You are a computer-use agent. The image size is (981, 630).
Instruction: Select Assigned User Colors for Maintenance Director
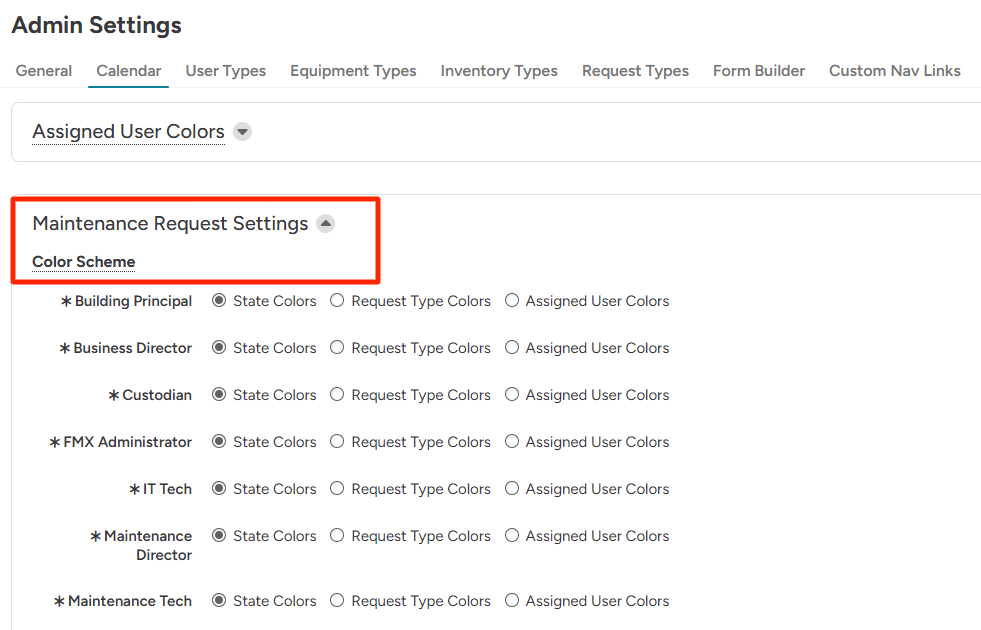point(512,536)
